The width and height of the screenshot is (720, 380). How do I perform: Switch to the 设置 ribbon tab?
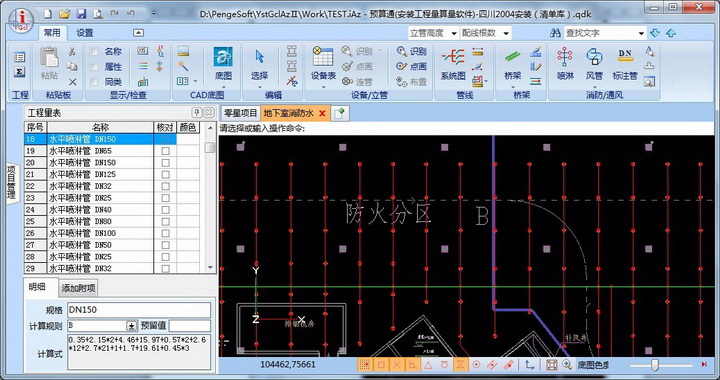coord(85,33)
